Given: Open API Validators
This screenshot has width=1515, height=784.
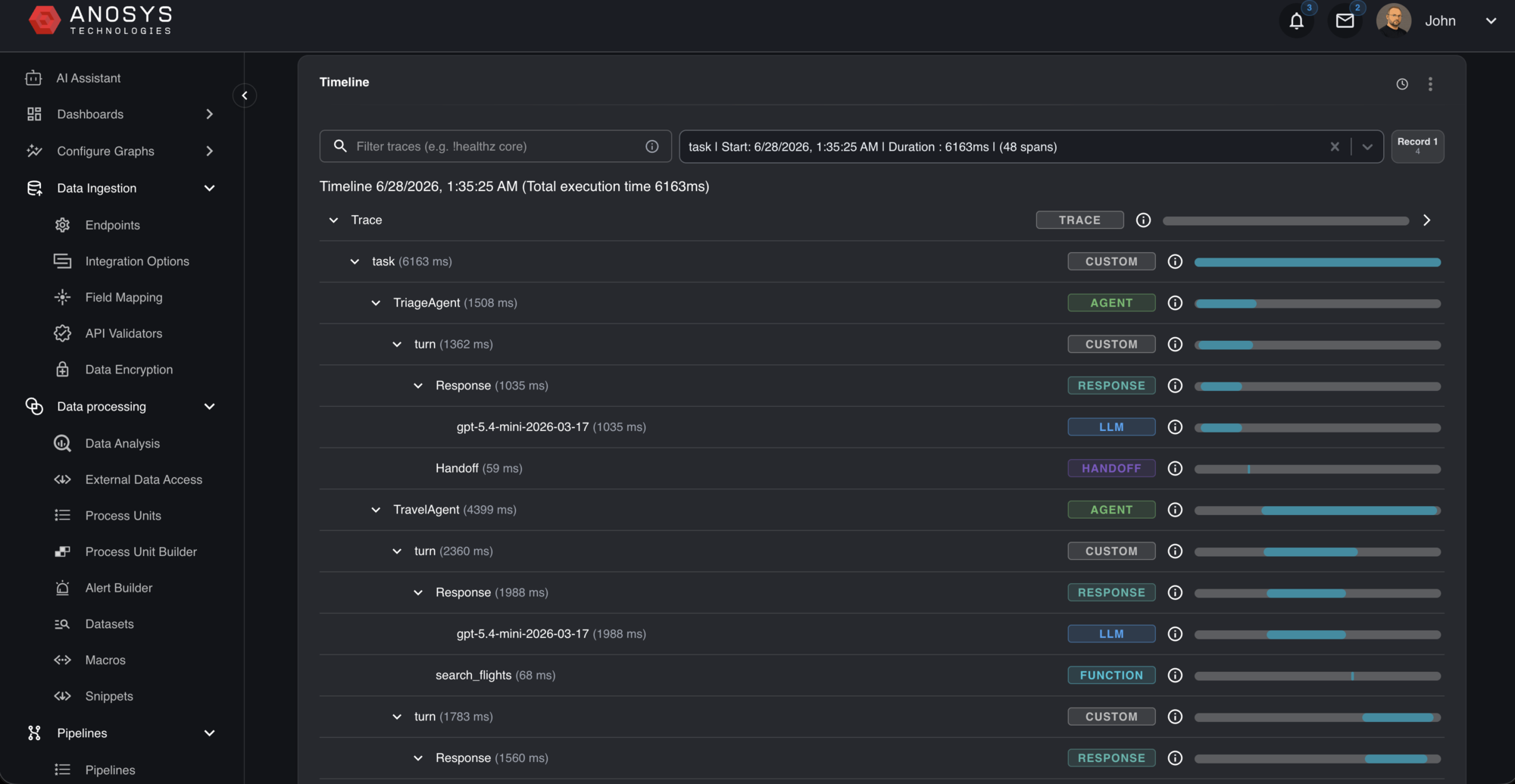Looking at the screenshot, I should click(123, 333).
